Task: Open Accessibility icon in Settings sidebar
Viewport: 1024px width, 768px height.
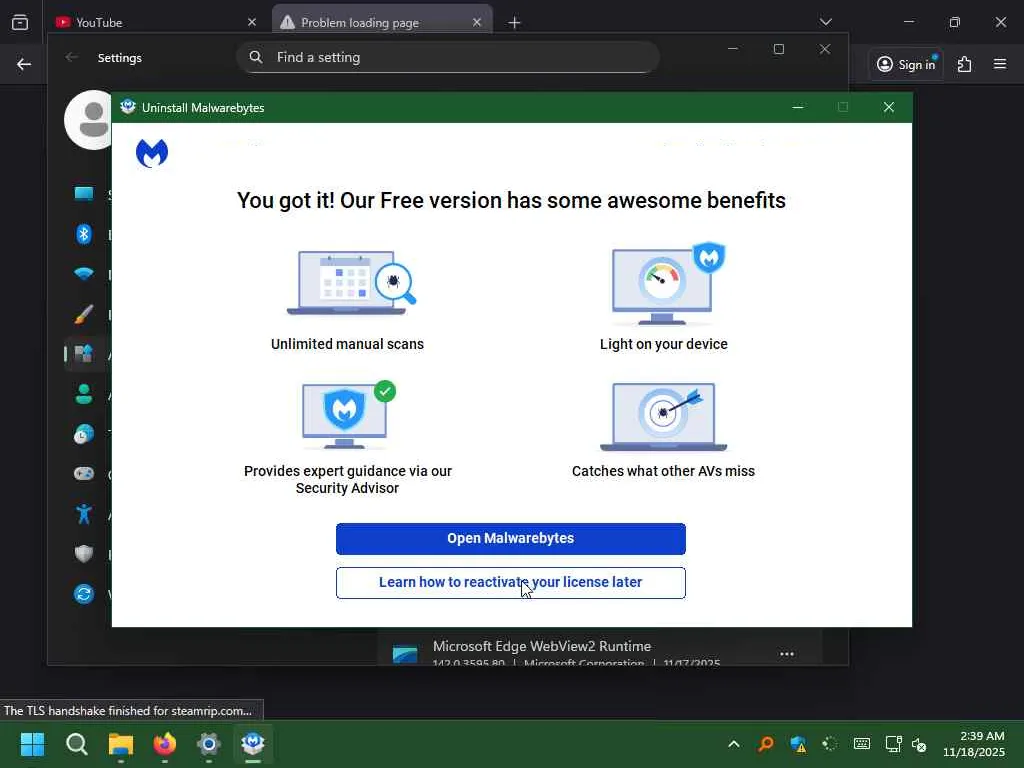Action: point(84,514)
